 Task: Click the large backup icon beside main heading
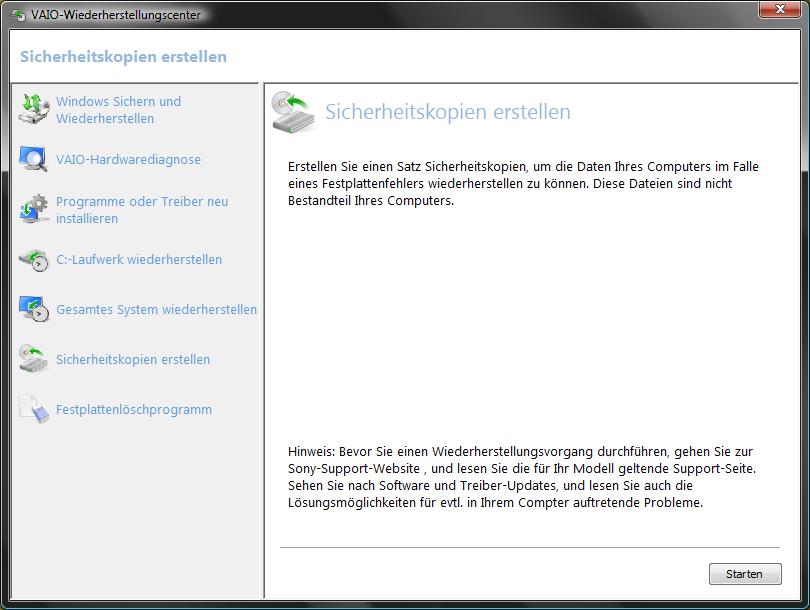[294, 112]
